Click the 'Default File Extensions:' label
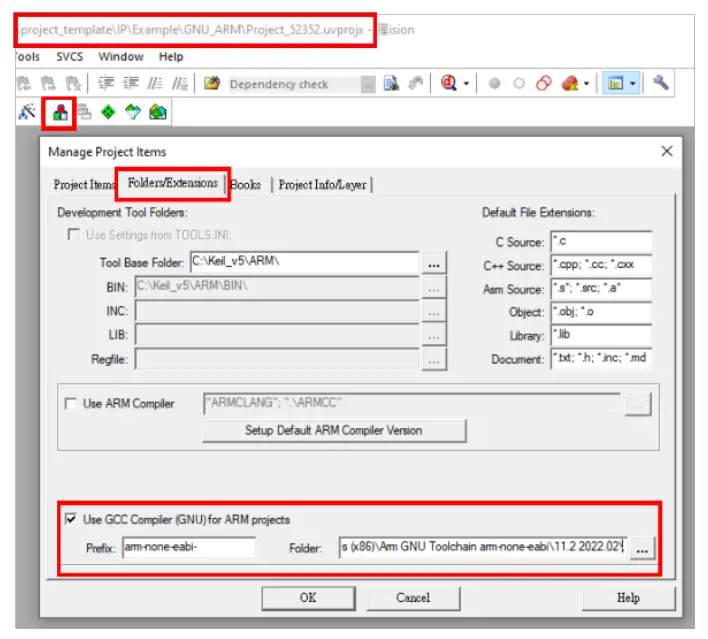Viewport: 708px width, 639px height. 538,212
